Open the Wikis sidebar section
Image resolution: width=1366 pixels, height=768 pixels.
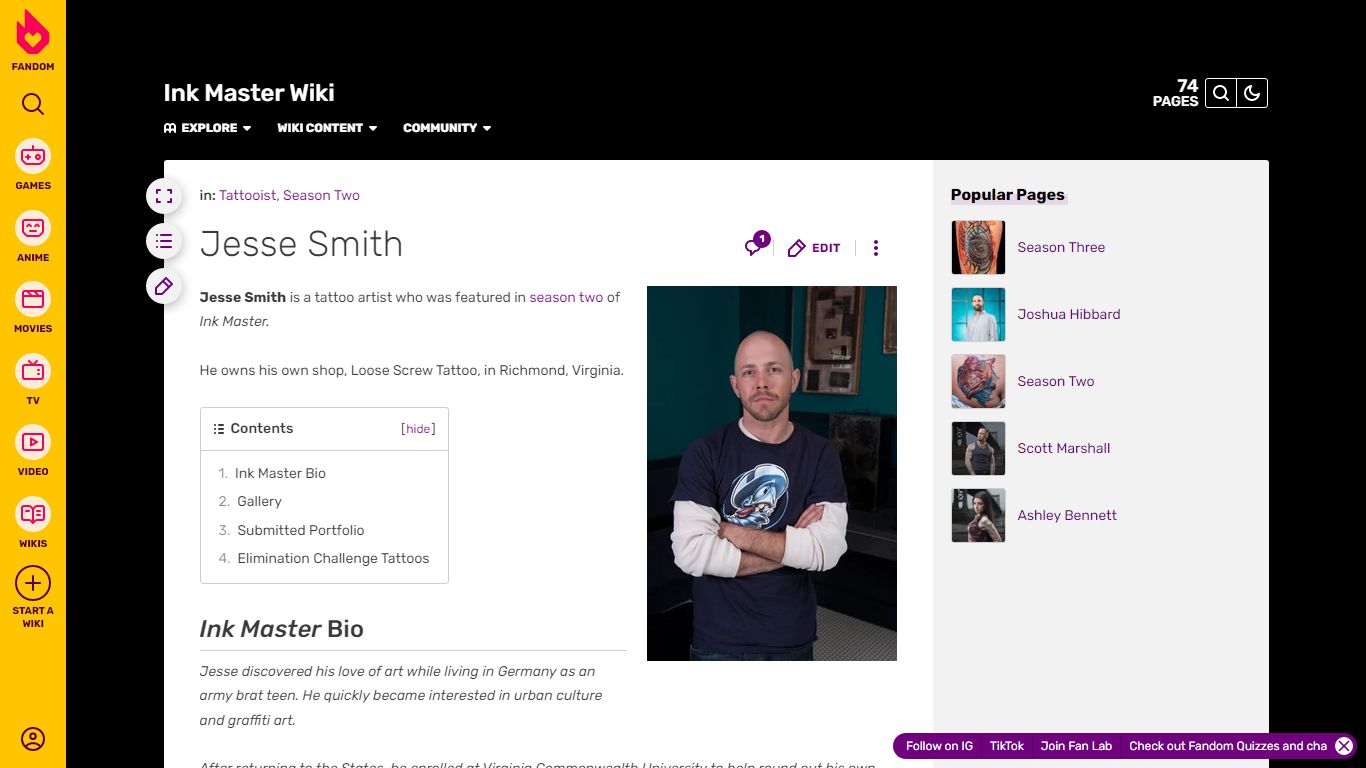coord(33,522)
